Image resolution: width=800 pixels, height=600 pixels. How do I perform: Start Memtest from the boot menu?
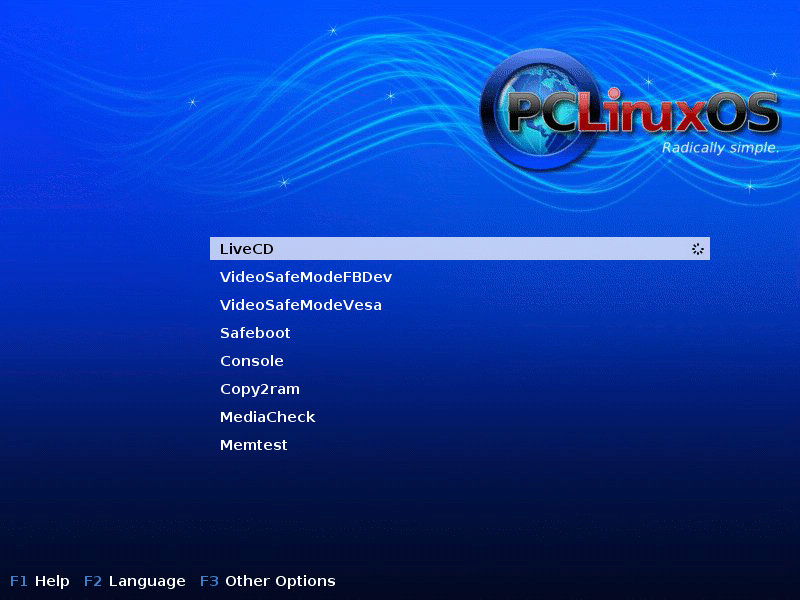pyautogui.click(x=254, y=445)
